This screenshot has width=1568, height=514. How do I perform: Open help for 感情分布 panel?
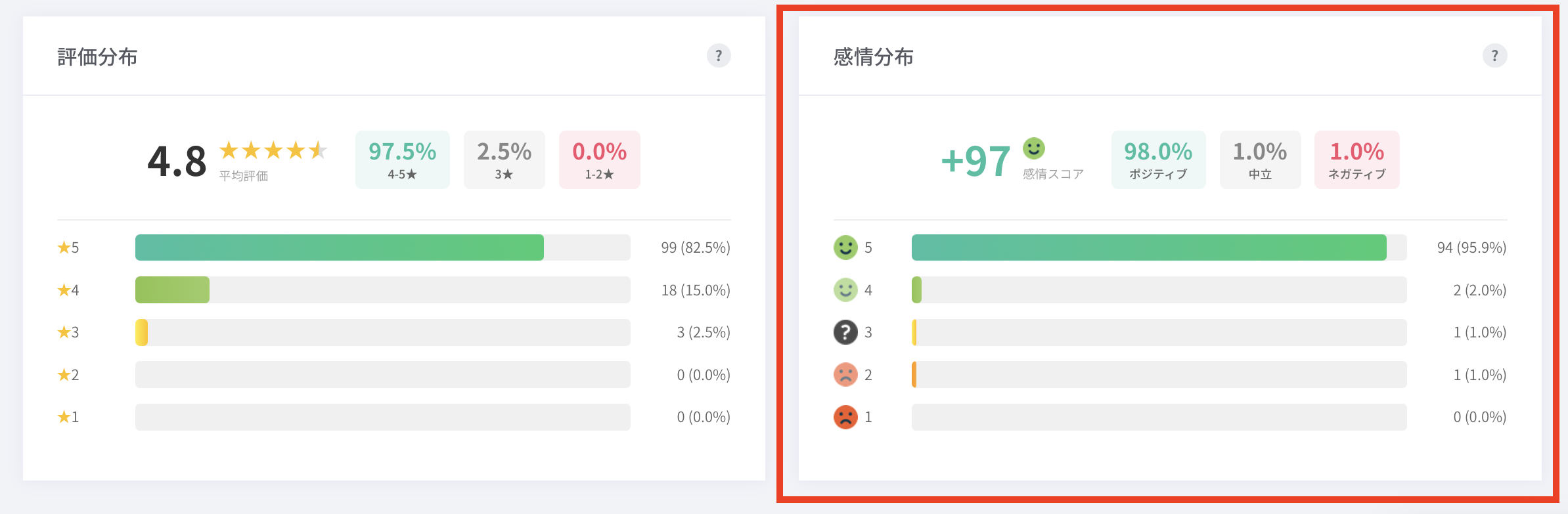(1494, 56)
